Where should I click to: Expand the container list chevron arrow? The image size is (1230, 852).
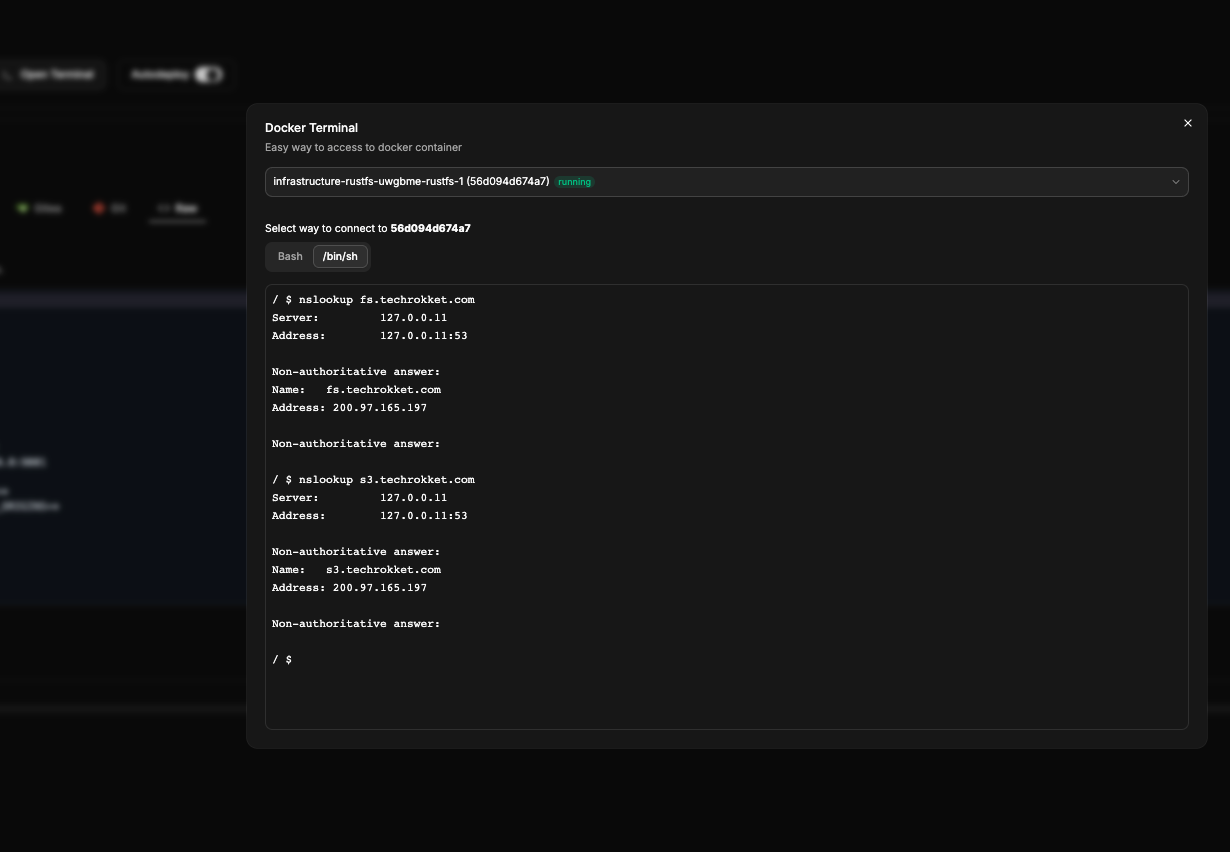tap(1176, 182)
